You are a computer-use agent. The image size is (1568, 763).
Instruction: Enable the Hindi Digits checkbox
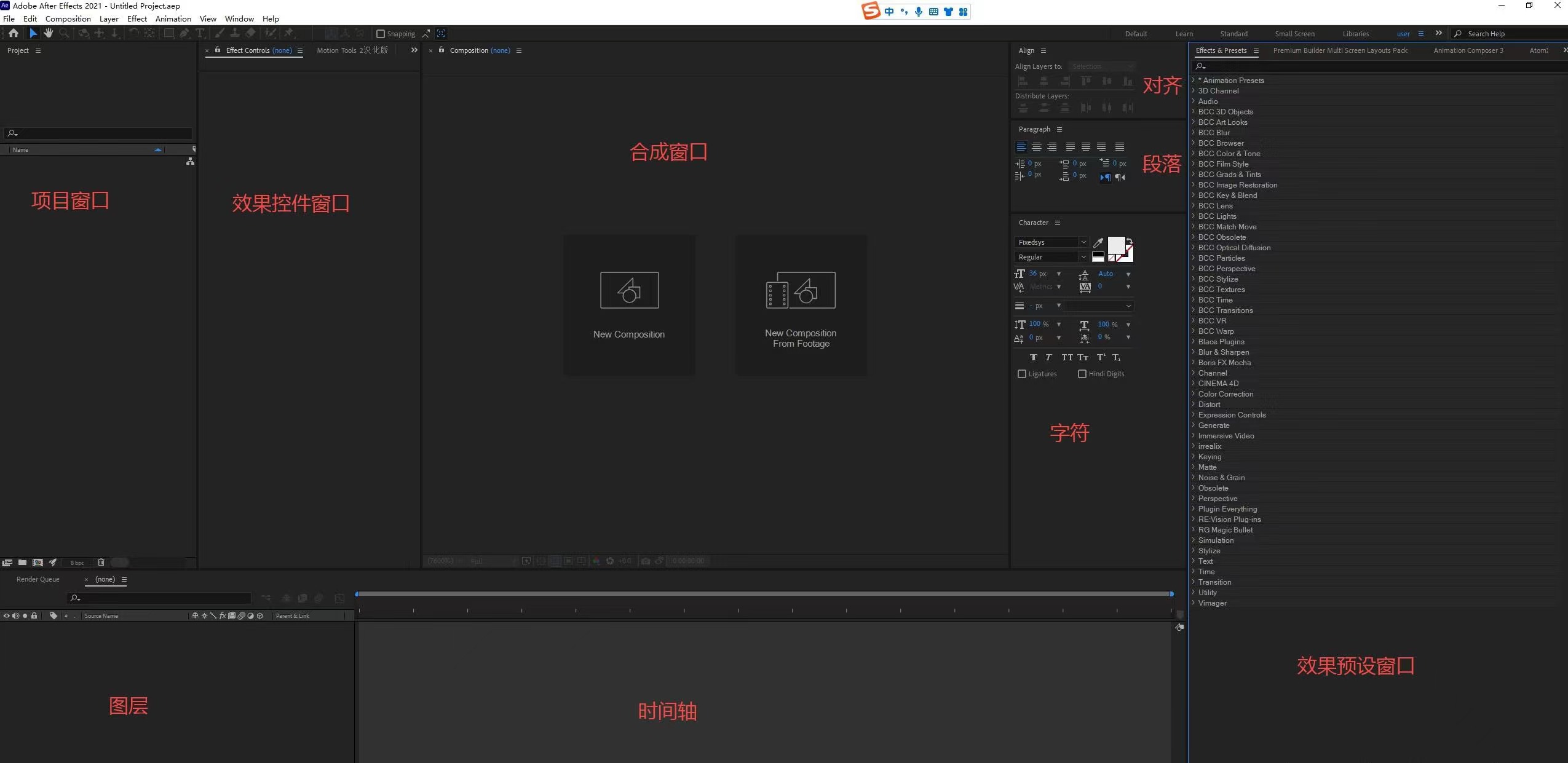pyautogui.click(x=1082, y=374)
